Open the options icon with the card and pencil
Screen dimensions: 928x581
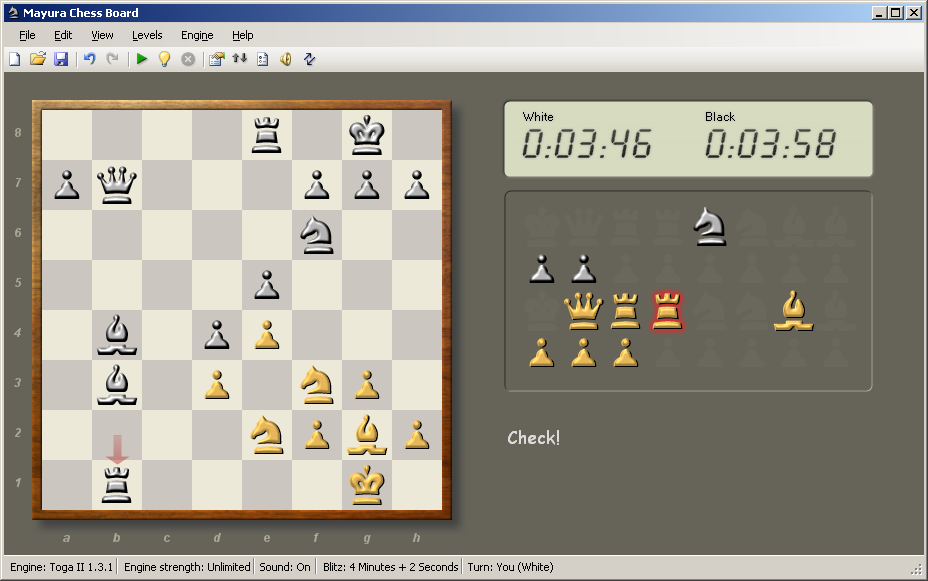click(215, 59)
